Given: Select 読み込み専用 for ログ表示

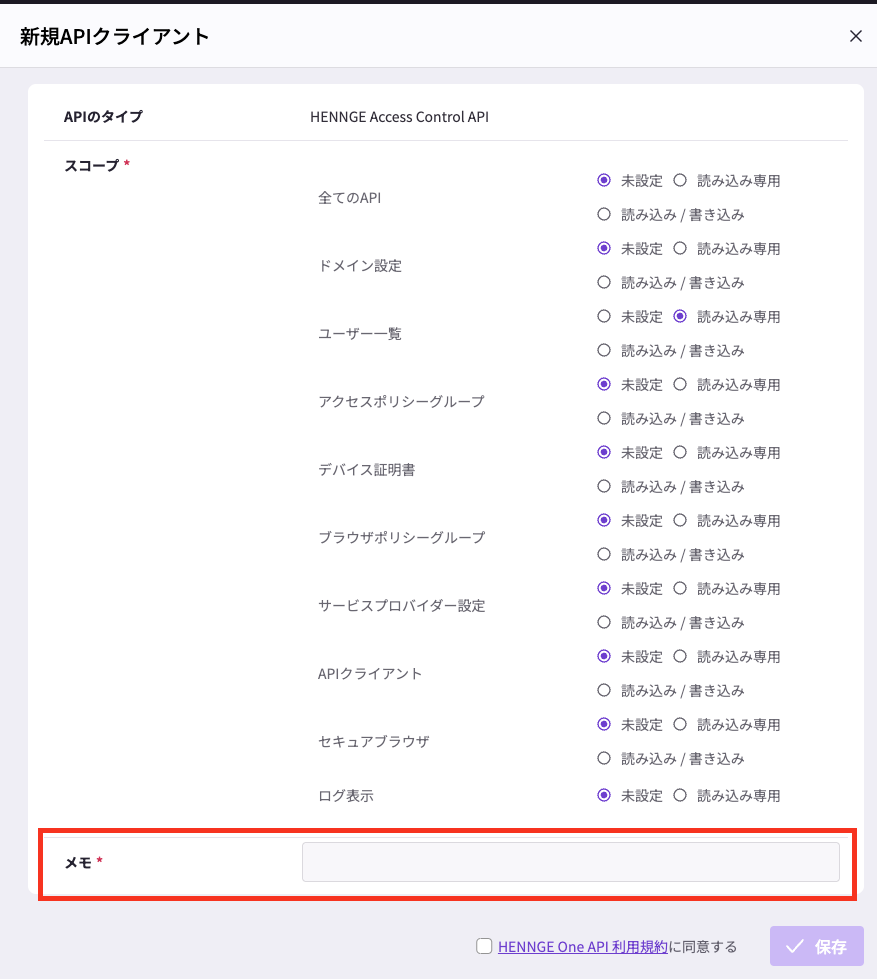Looking at the screenshot, I should coord(680,796).
